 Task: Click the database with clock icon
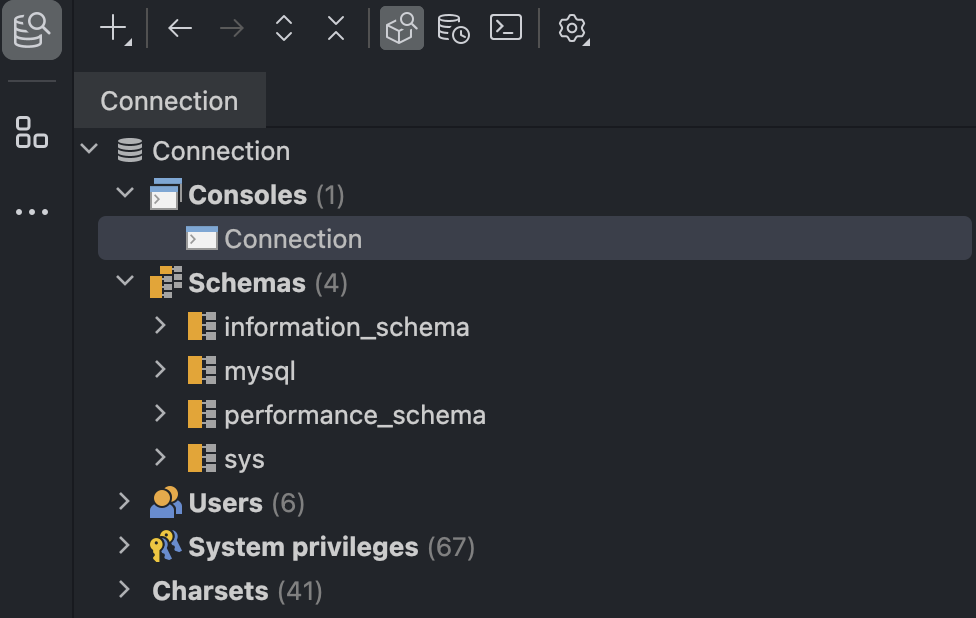[x=453, y=28]
